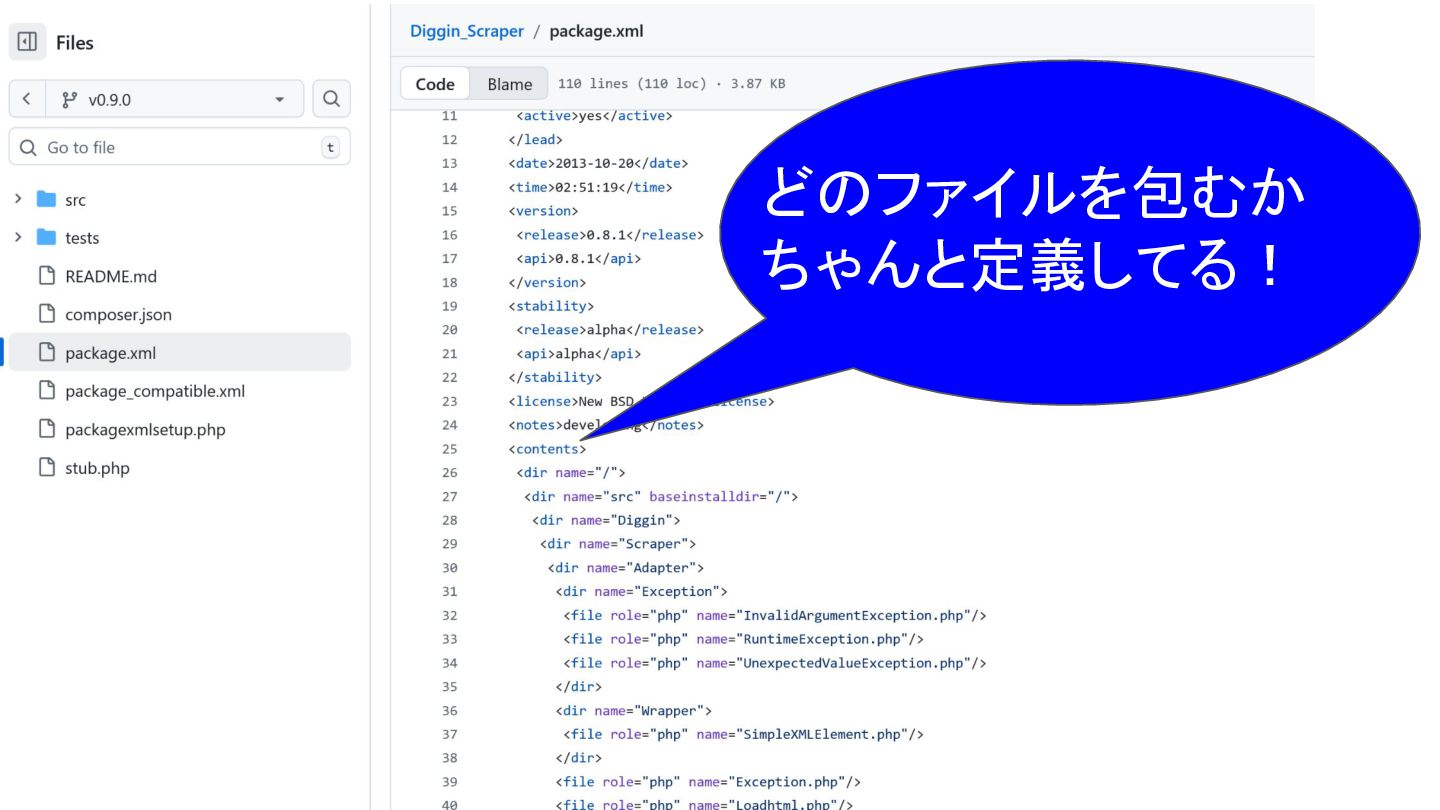This screenshot has width=1440, height=810.
Task: Click the README.md file icon
Action: coord(46,276)
